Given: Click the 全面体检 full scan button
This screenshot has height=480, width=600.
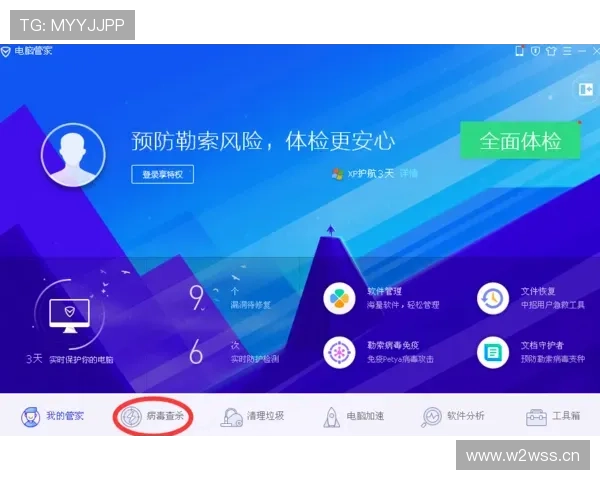Looking at the screenshot, I should (x=520, y=141).
